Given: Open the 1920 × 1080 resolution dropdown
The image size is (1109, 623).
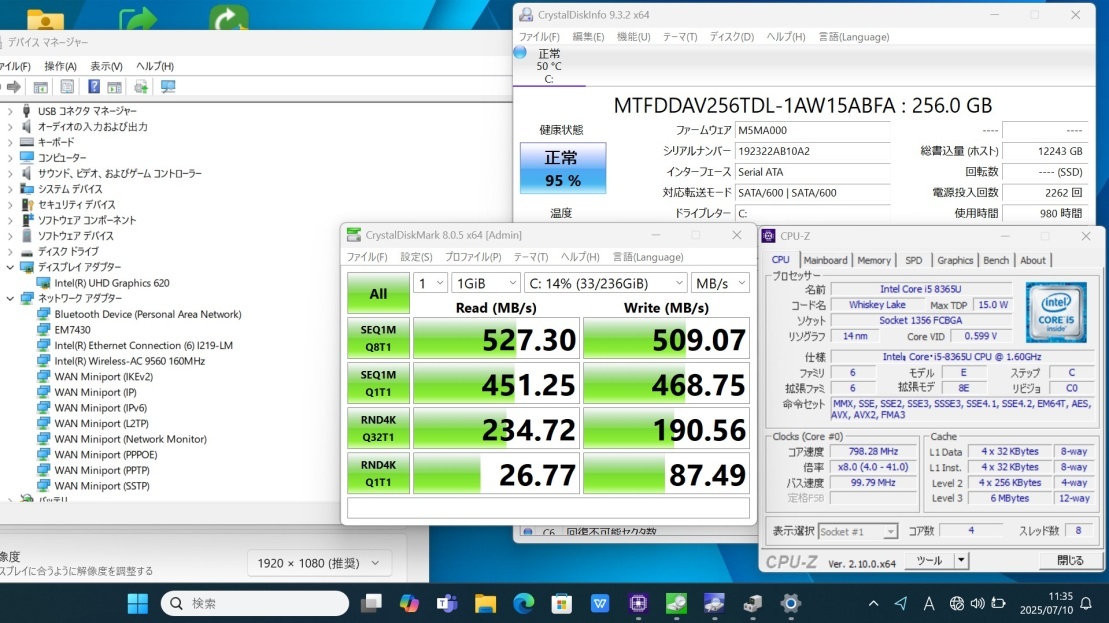Looking at the screenshot, I should point(320,563).
